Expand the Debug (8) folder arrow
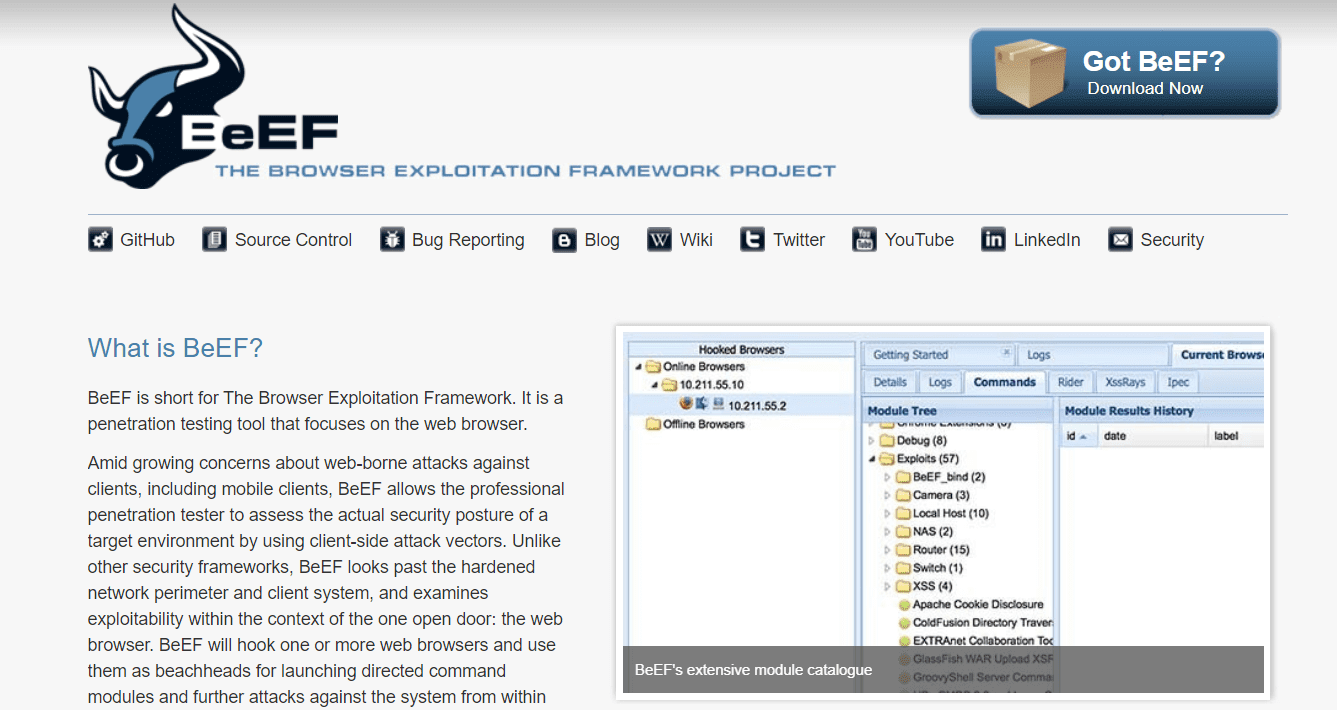This screenshot has width=1337, height=710. click(871, 441)
